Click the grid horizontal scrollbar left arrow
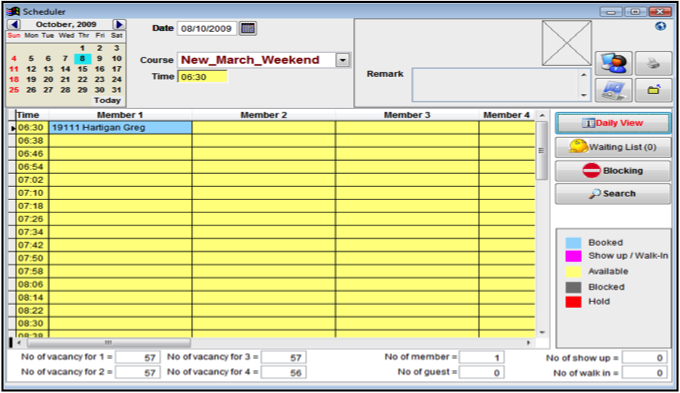Screen dimensions: 680x393 19,343
